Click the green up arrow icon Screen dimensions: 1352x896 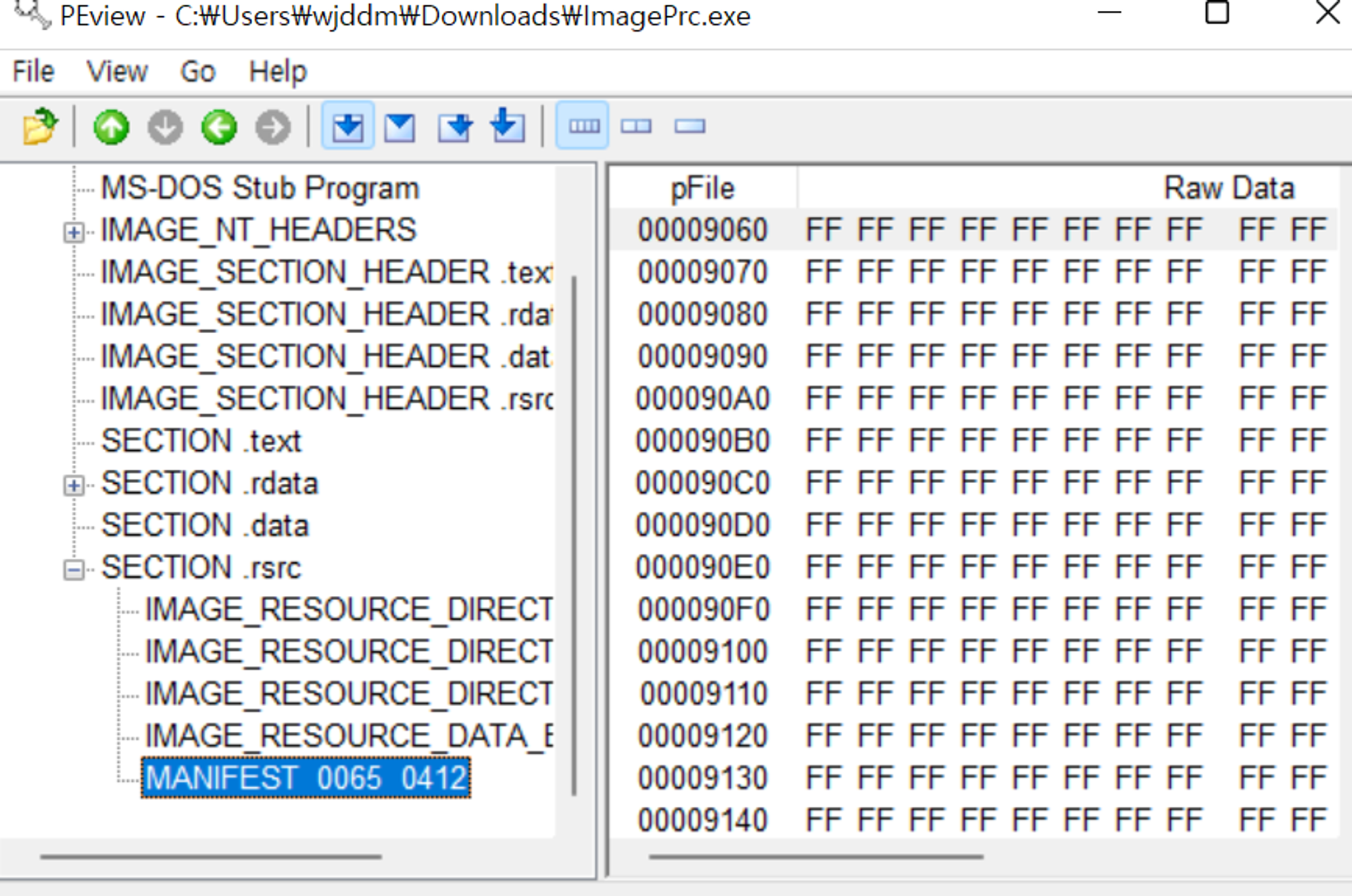tap(111, 127)
